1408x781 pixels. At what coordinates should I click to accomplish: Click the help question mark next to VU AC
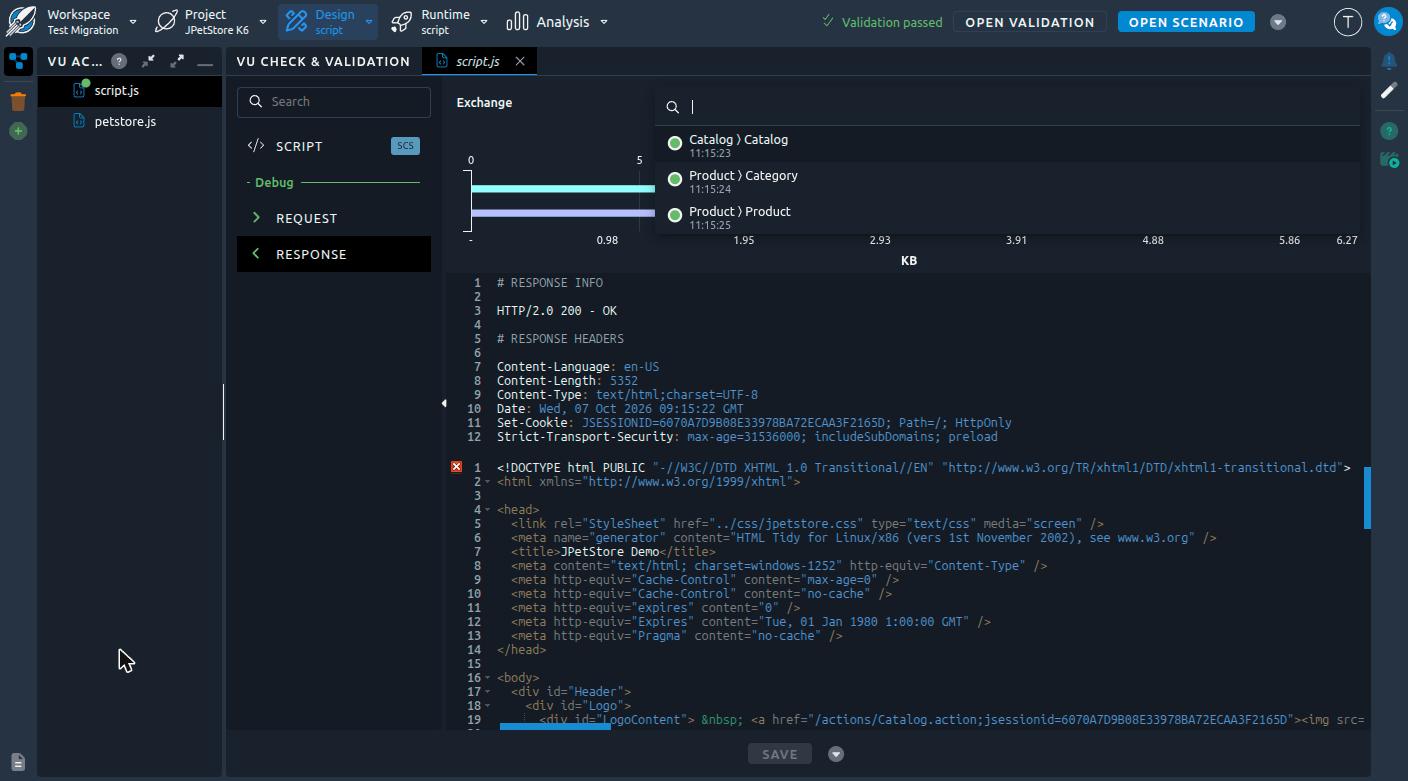[119, 61]
